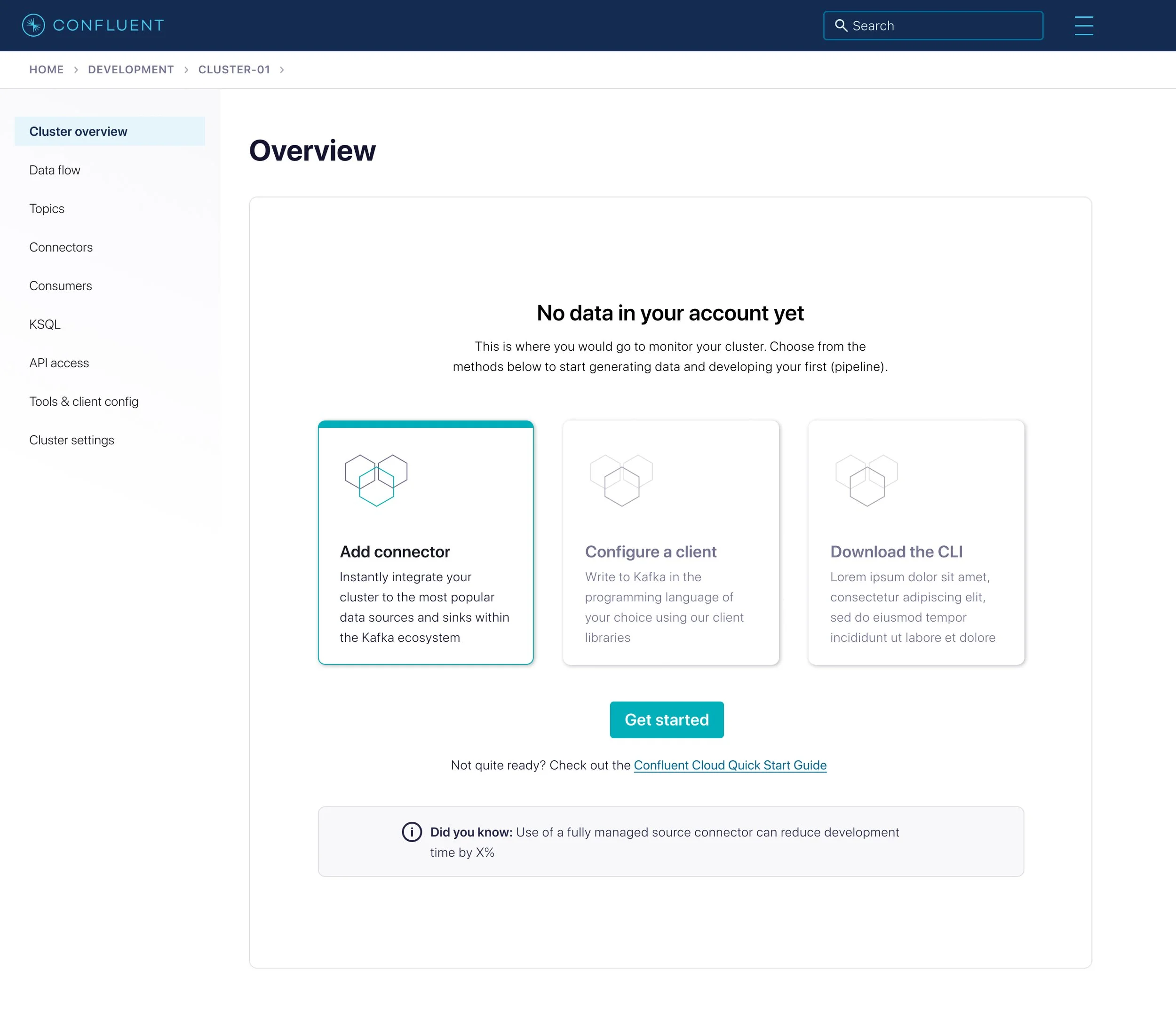Open the hamburger menu icon
1176x1010 pixels.
pyautogui.click(x=1083, y=25)
